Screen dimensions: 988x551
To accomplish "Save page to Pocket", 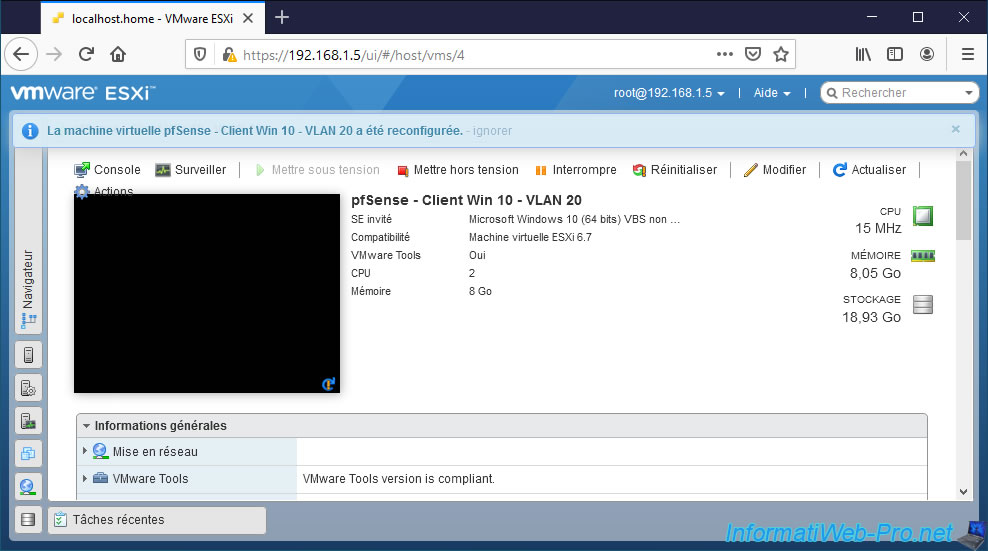I will [753, 54].
